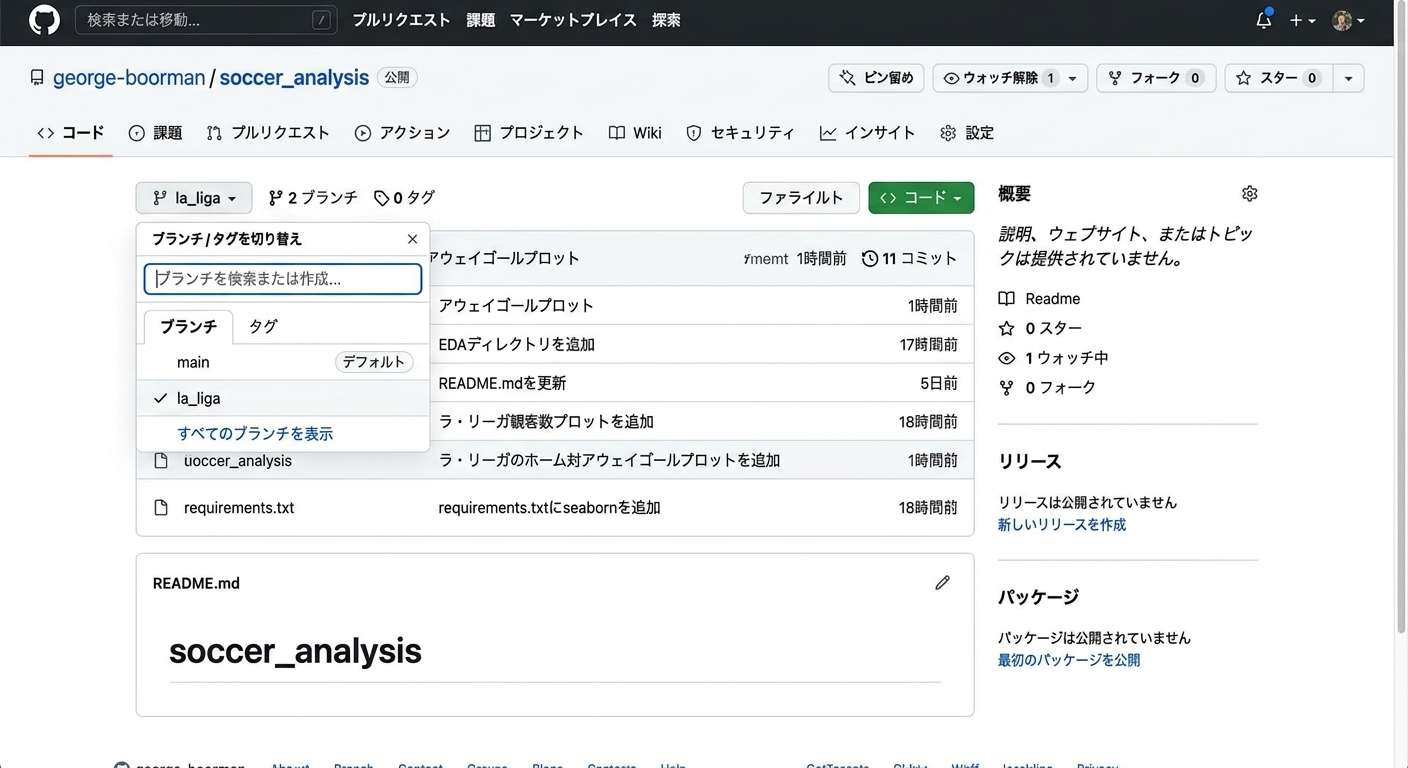Image resolution: width=1408 pixels, height=768 pixels.
Task: Click すべてのブランチを表示 link
Action: [x=255, y=434]
